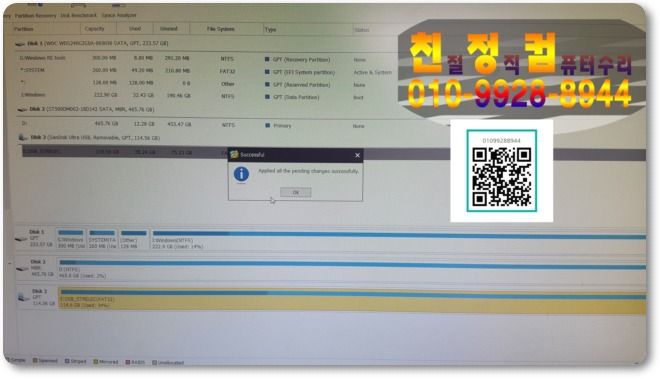Click Disk 3 GPT icon in disk map
Image resolution: width=660 pixels, height=379 pixels.
[23, 297]
